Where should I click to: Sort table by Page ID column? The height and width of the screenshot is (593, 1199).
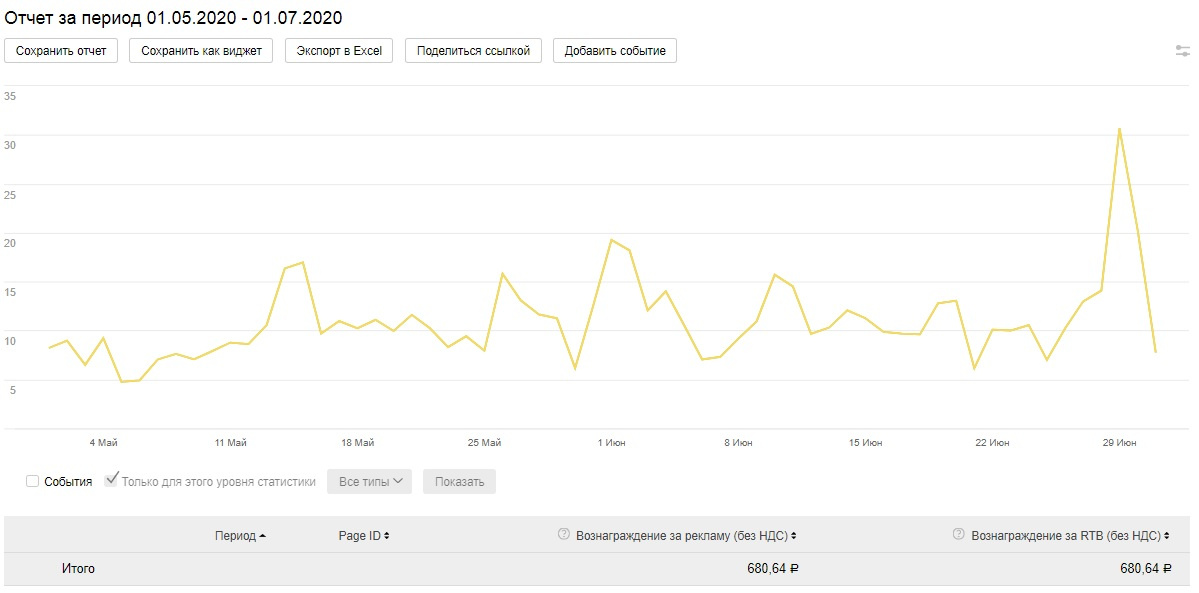tap(363, 536)
